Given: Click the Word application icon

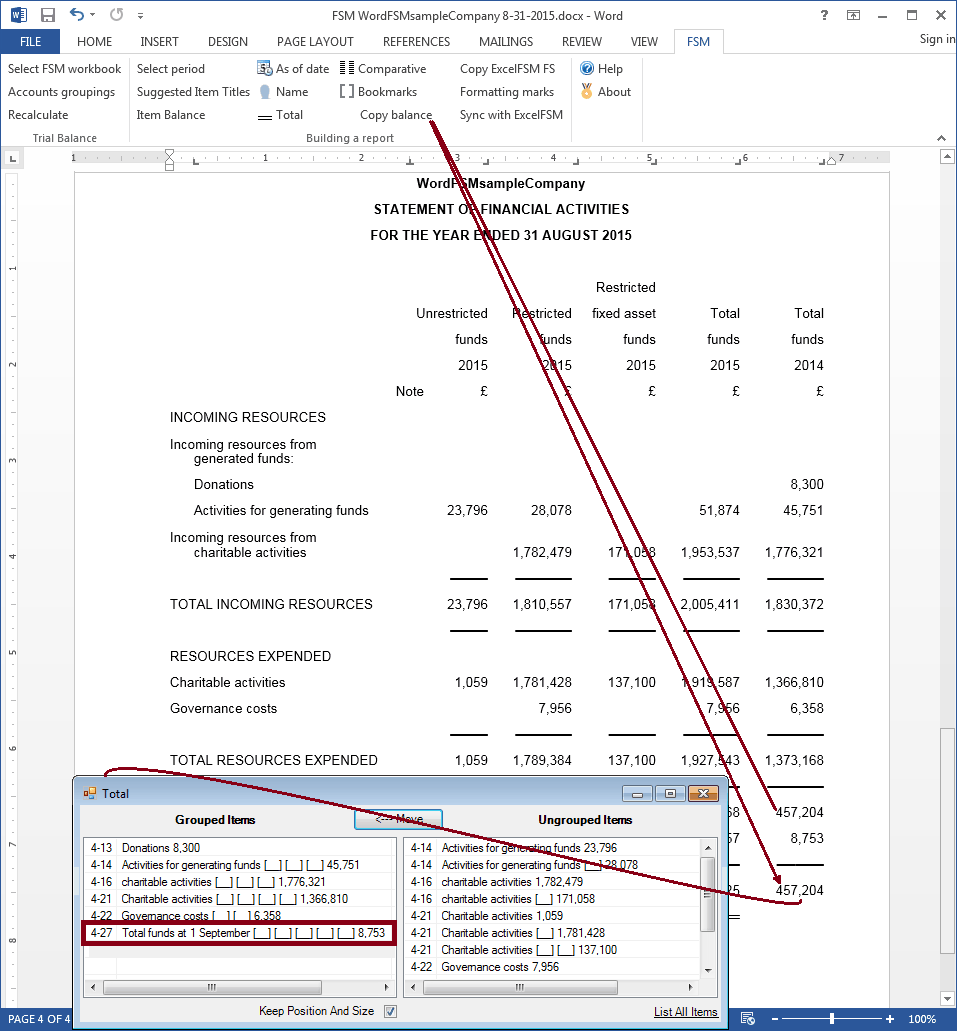Looking at the screenshot, I should point(18,15).
